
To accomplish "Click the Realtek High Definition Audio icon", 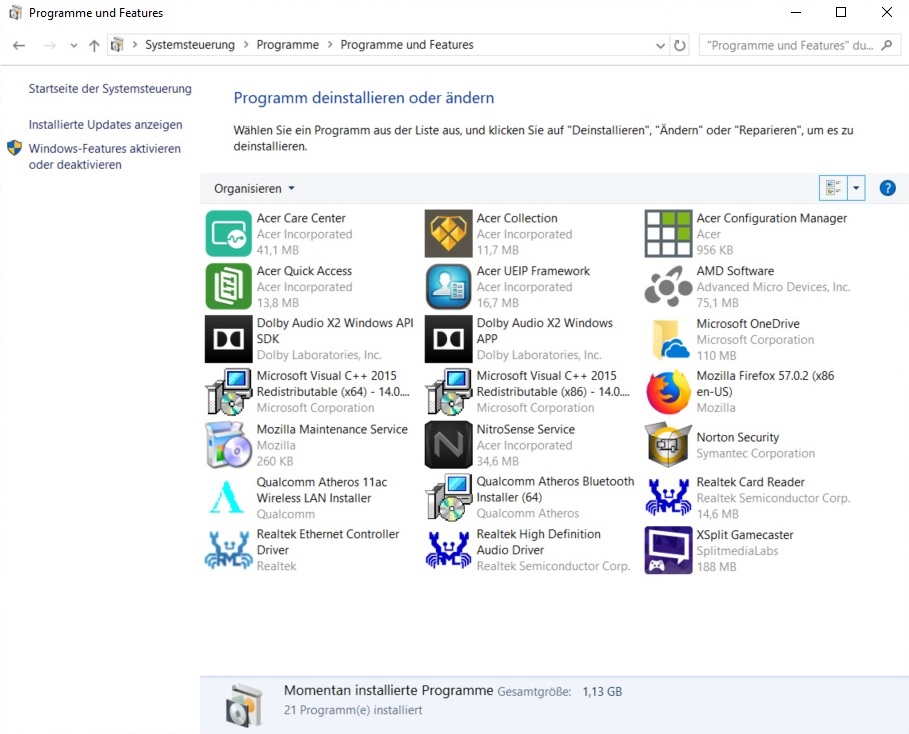I will [x=448, y=550].
